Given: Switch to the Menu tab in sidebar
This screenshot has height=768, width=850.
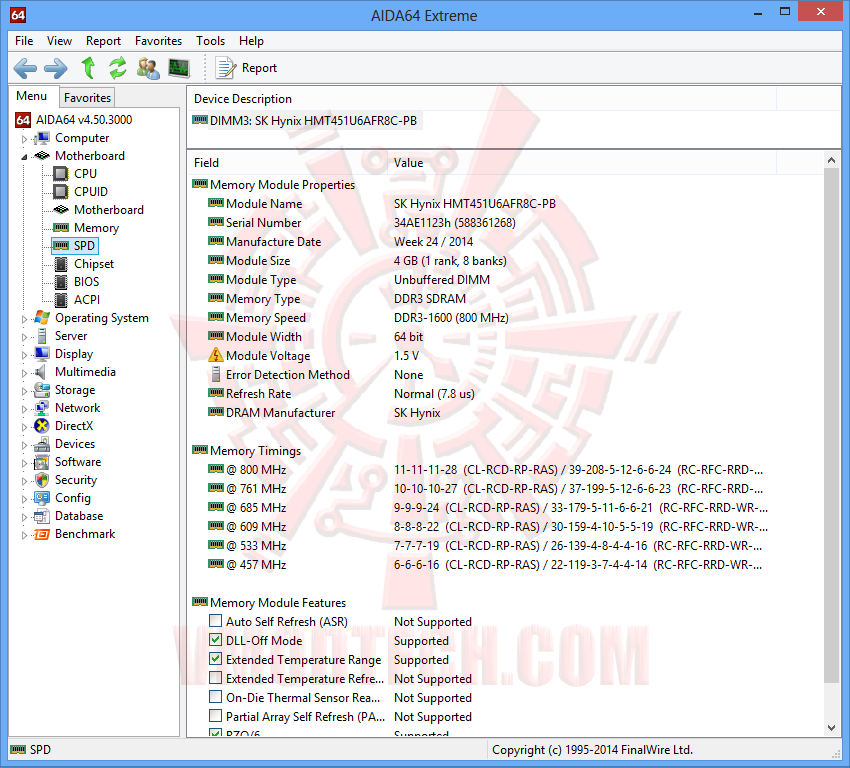Looking at the screenshot, I should pos(31,96).
